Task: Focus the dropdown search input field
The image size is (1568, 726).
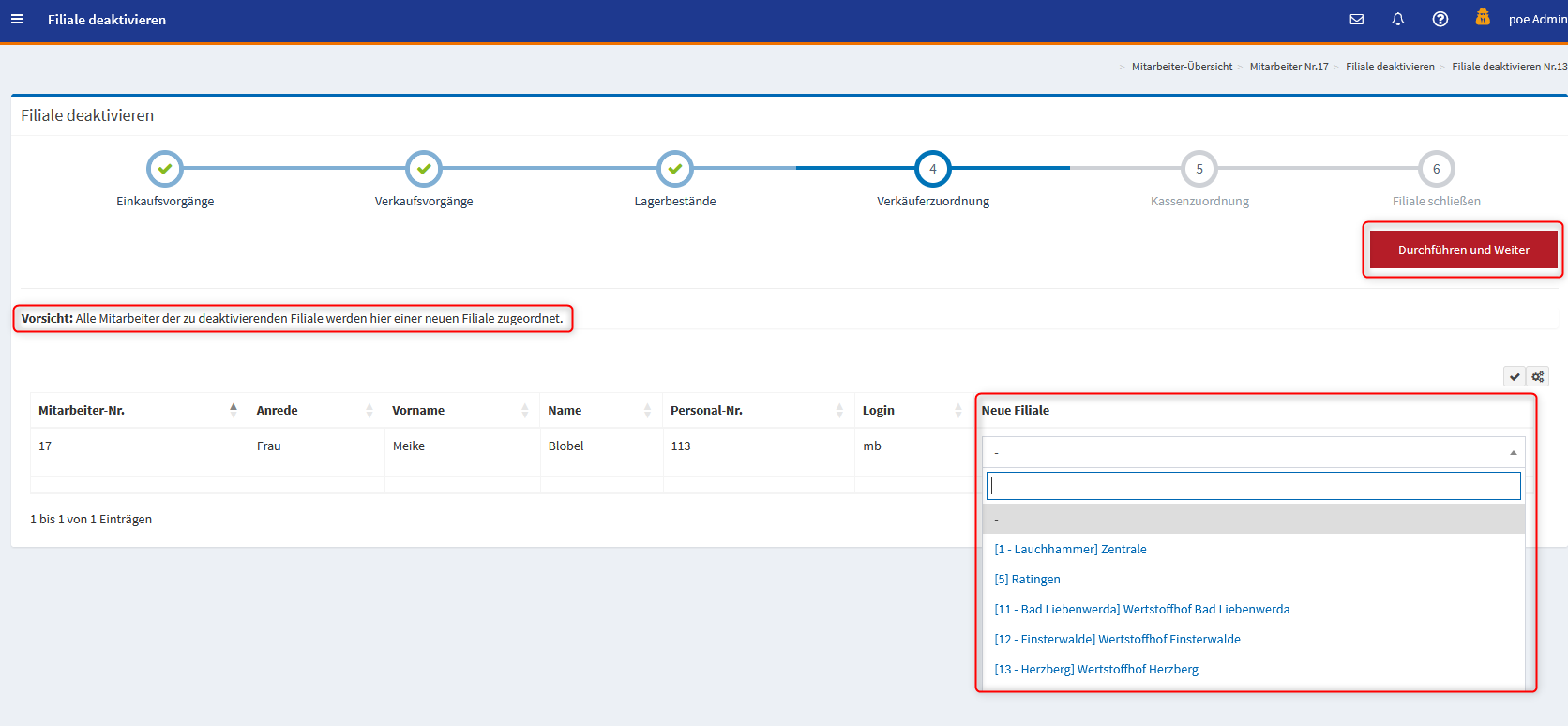Action: pyautogui.click(x=1253, y=486)
